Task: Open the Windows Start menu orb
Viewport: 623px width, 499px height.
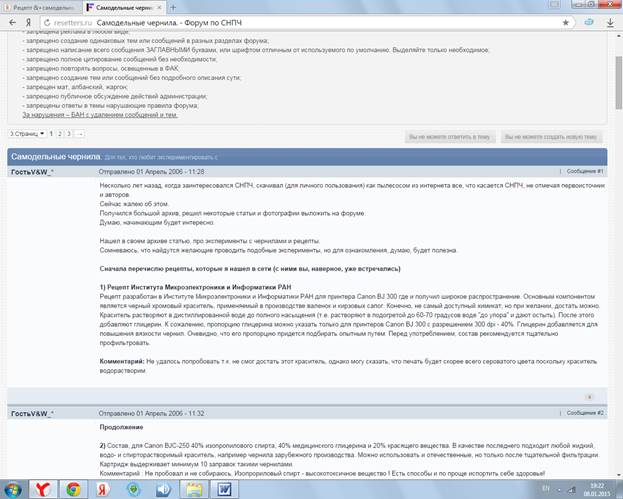Action: 12,489
